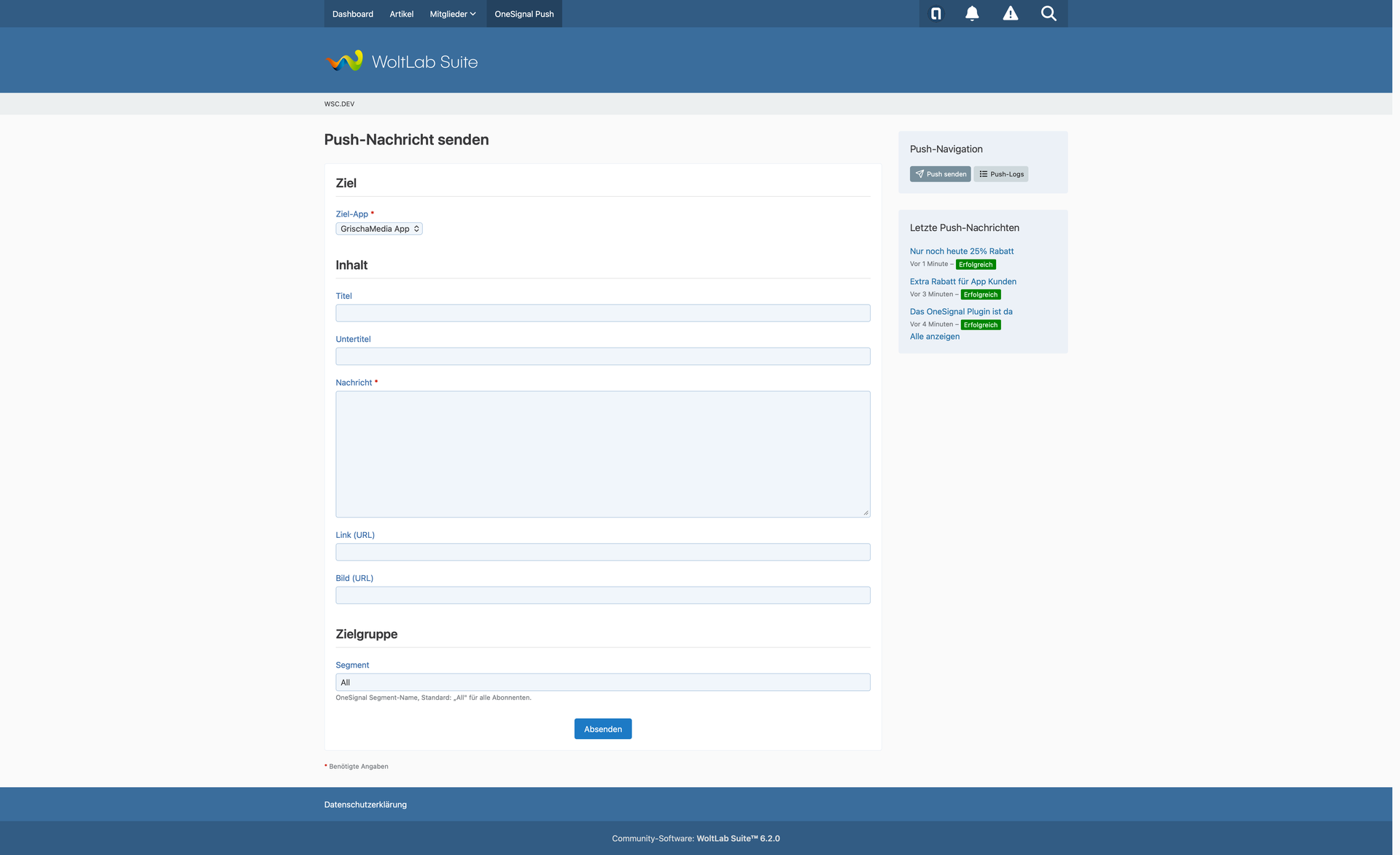Click the moderation warning triangle icon
The image size is (1400, 855).
pyautogui.click(x=1010, y=14)
